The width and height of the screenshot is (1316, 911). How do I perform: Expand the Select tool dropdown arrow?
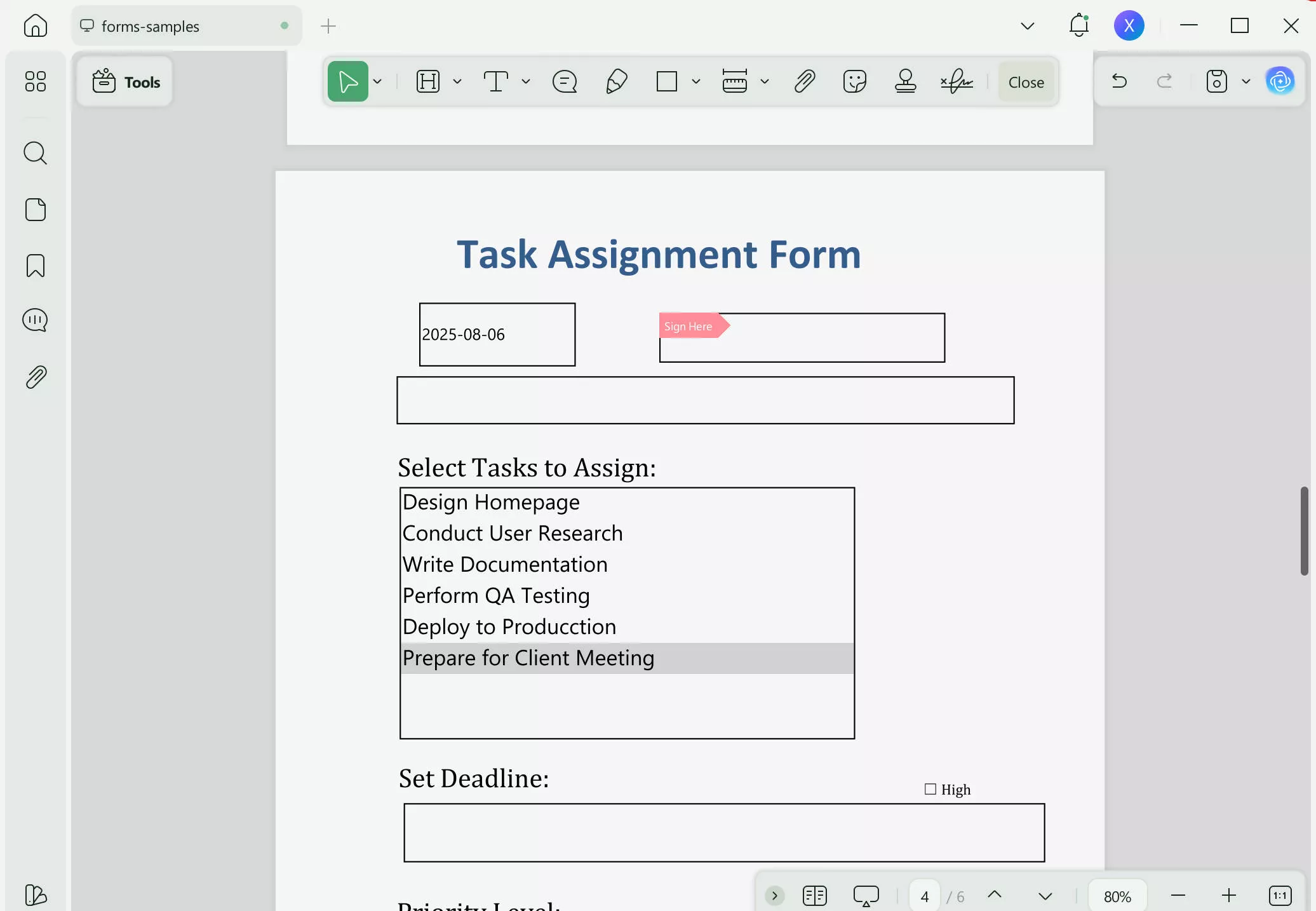click(x=379, y=81)
